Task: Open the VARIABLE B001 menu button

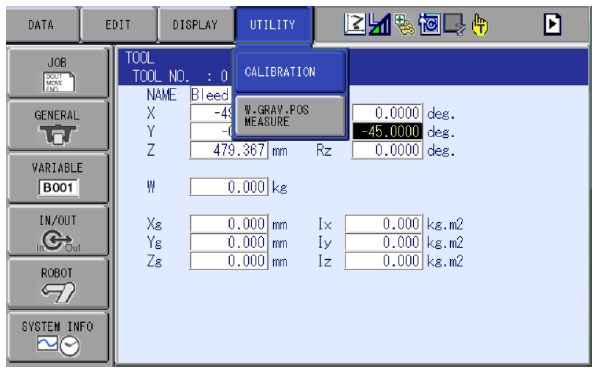Action: [x=58, y=178]
